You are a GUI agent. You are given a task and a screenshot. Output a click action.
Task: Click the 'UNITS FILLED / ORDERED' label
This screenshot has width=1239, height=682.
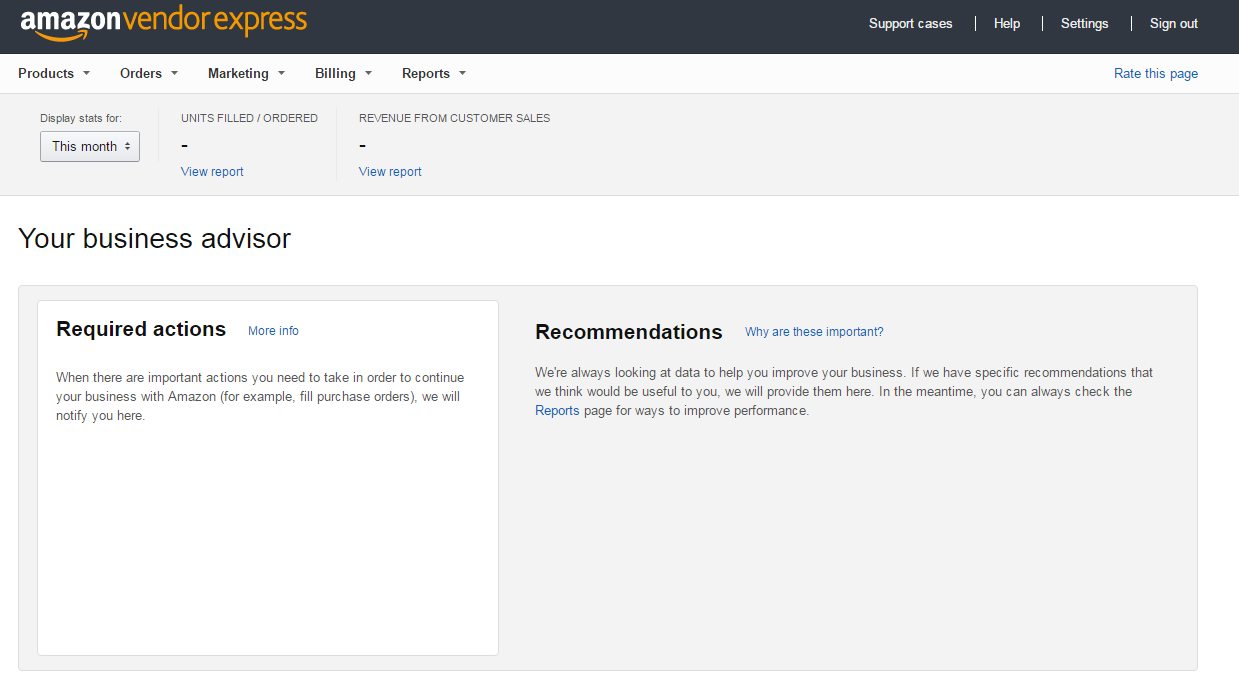249,118
